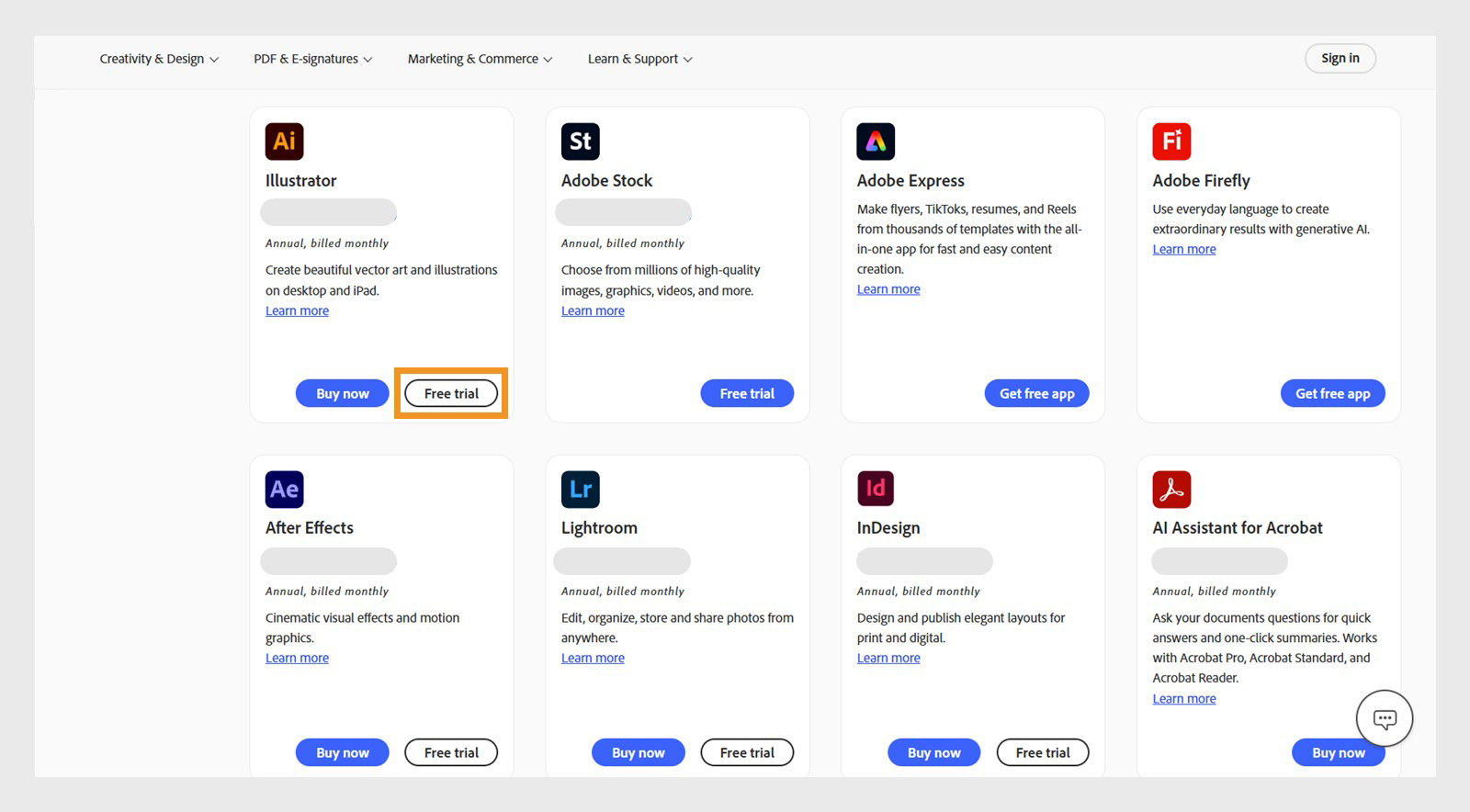
Task: Click the Adobe Express logo icon
Action: pos(876,141)
